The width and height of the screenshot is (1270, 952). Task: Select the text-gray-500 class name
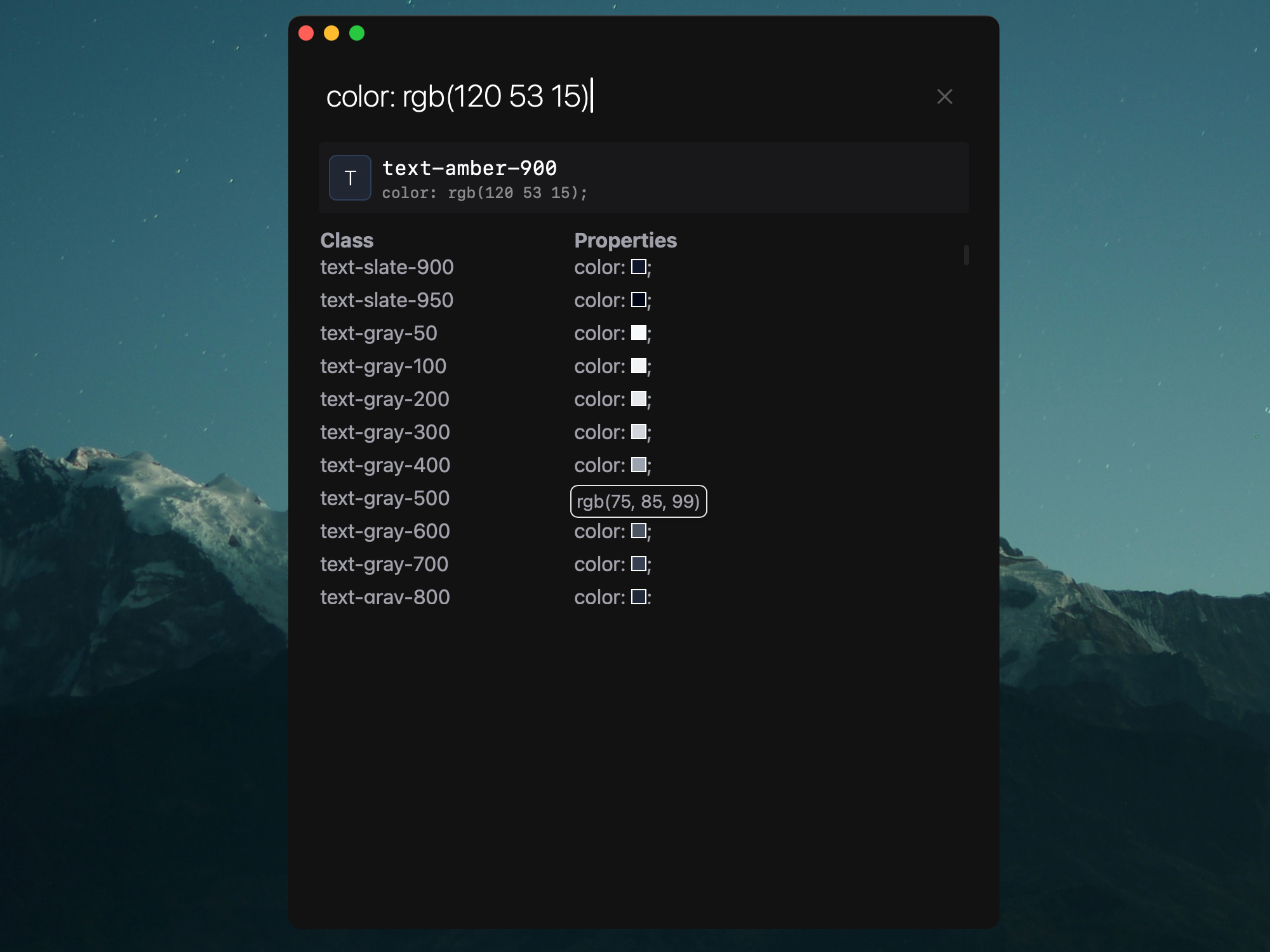pyautogui.click(x=385, y=498)
